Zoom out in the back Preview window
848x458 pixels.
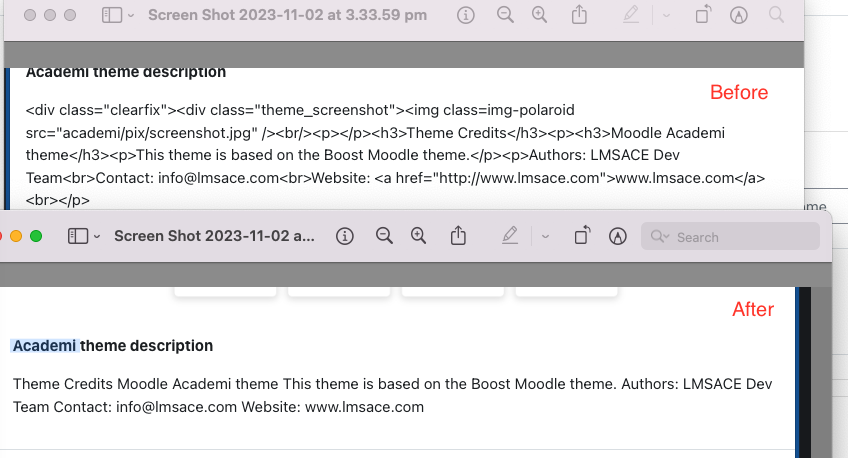[505, 15]
